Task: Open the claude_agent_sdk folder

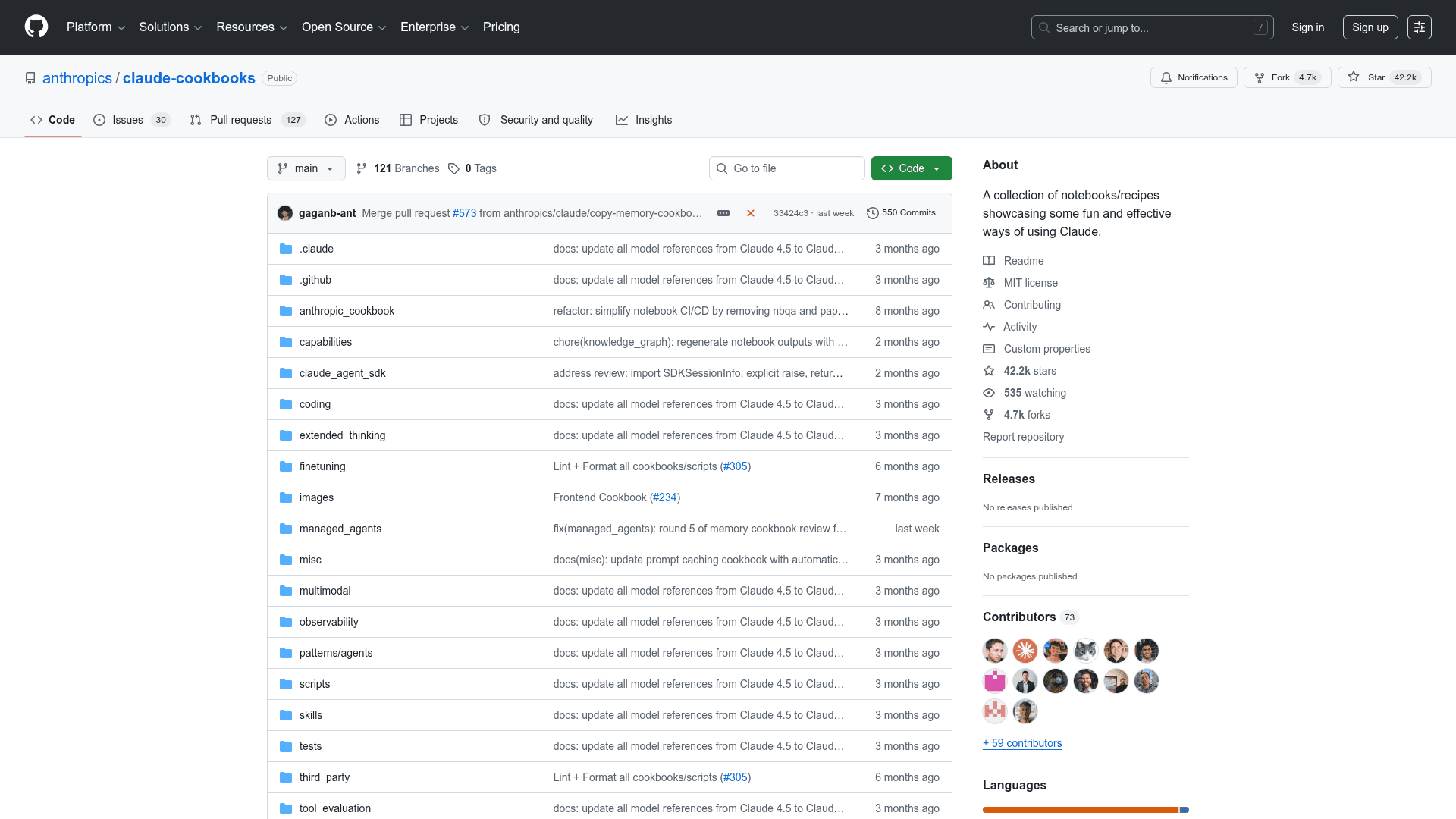Action: (342, 373)
